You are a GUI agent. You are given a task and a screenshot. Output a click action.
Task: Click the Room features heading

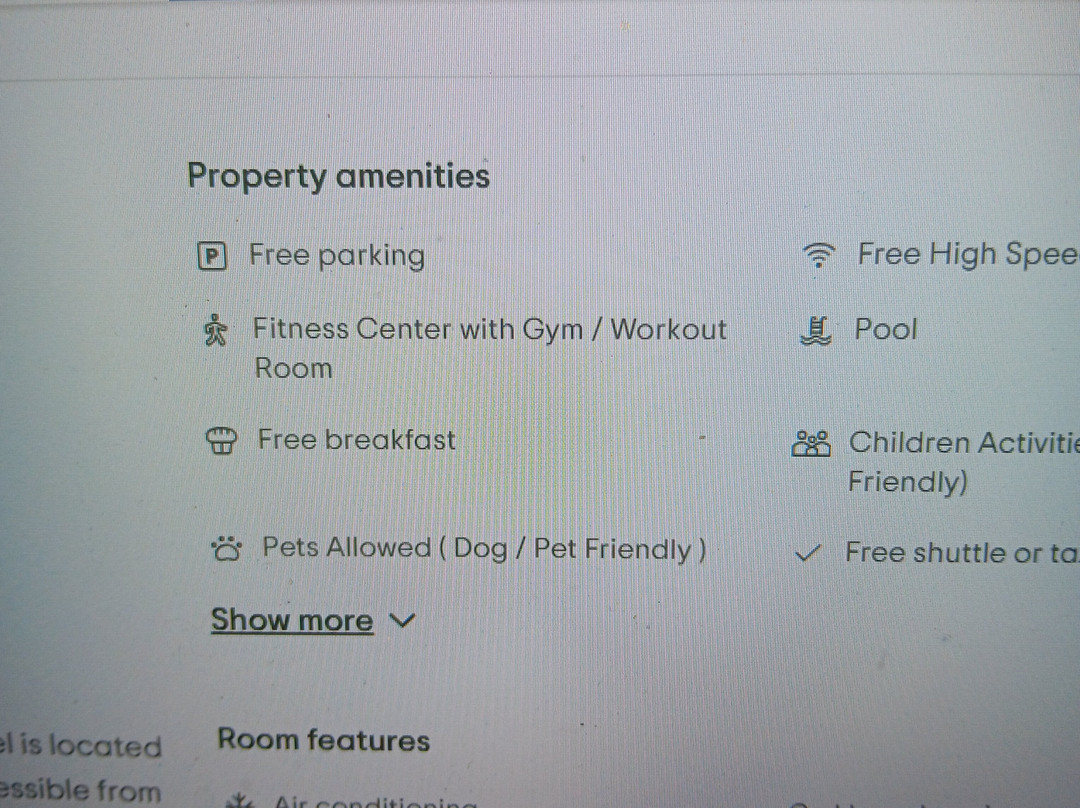coord(323,741)
